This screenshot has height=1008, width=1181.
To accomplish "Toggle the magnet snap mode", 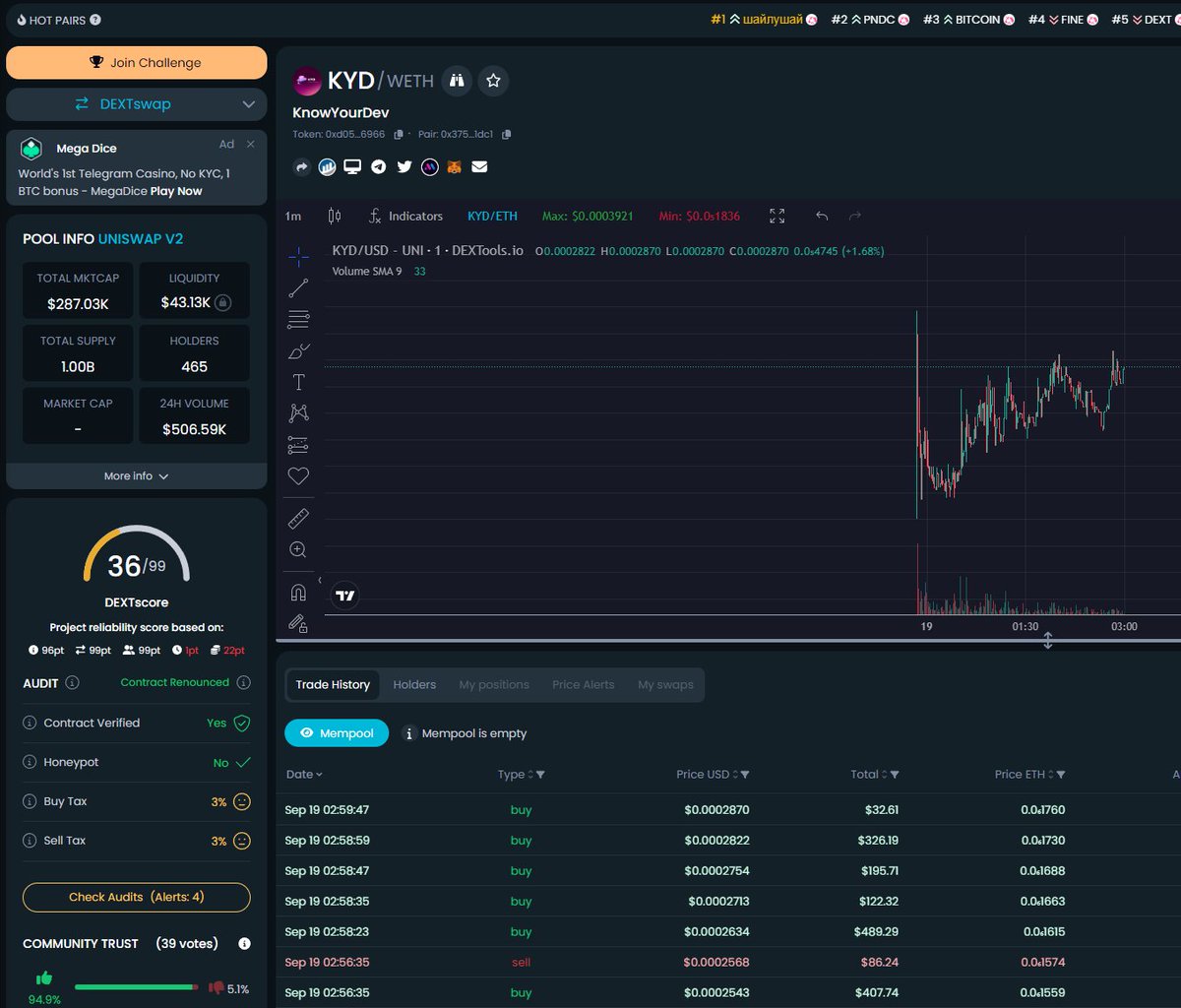I will (298, 593).
